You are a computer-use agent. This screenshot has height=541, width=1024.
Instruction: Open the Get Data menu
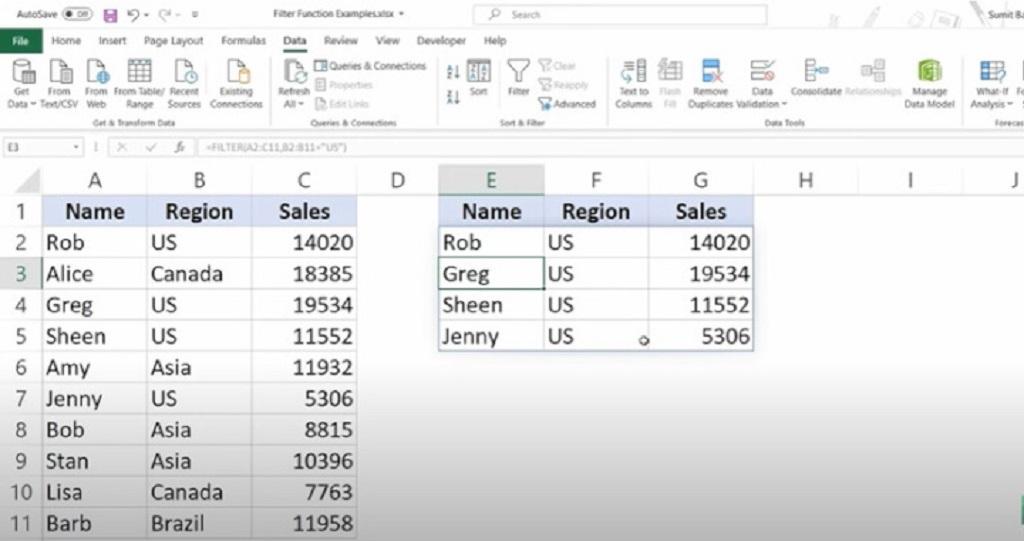tap(22, 84)
